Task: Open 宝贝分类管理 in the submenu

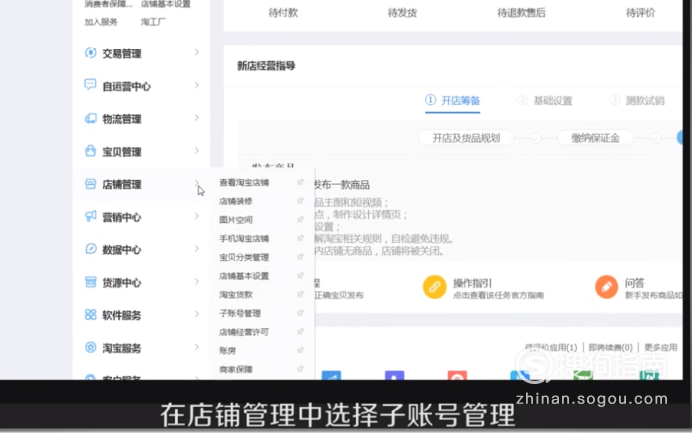Action: point(244,257)
